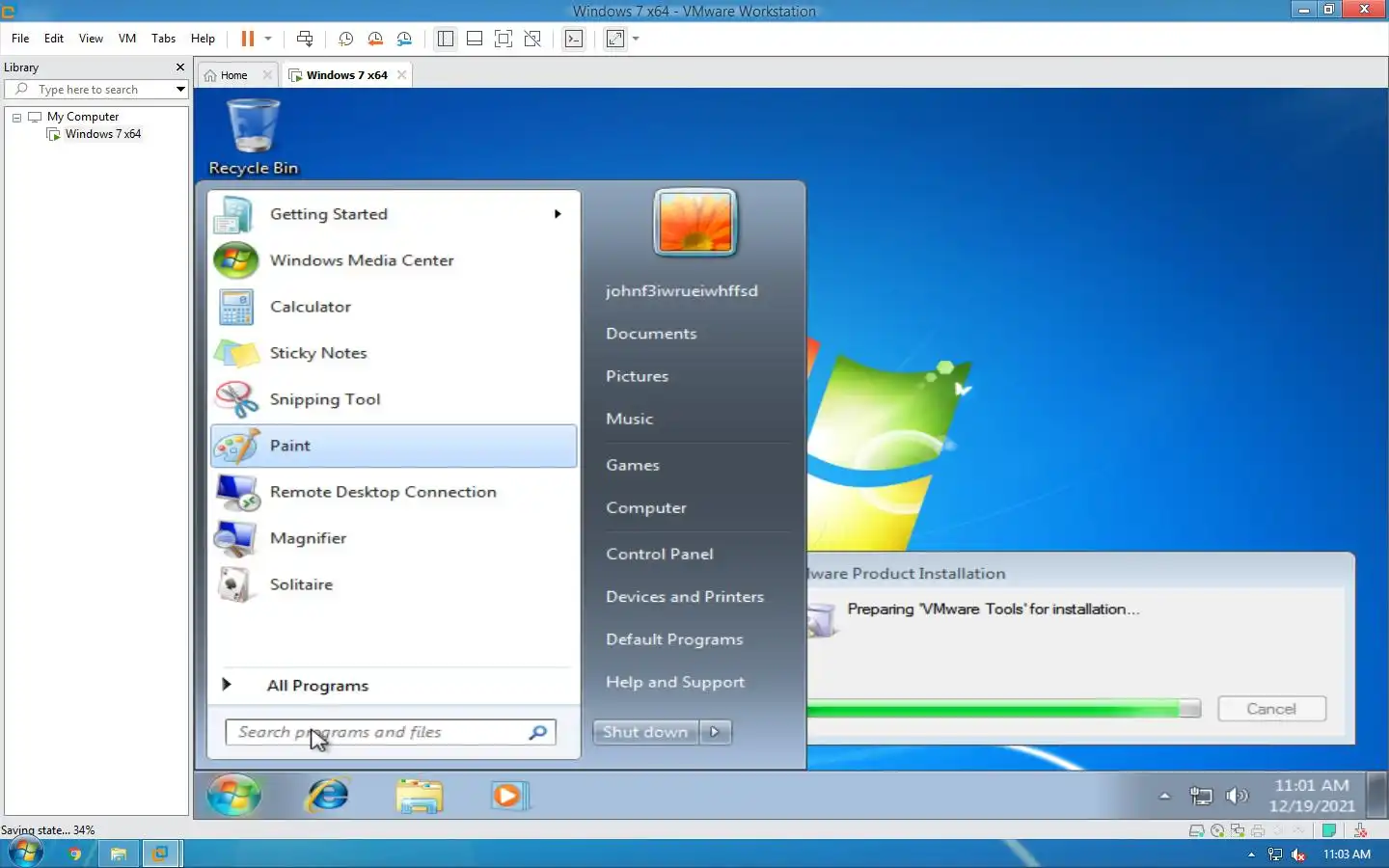This screenshot has height=868, width=1389.
Task: Expand All Programs list
Action: coord(394,686)
